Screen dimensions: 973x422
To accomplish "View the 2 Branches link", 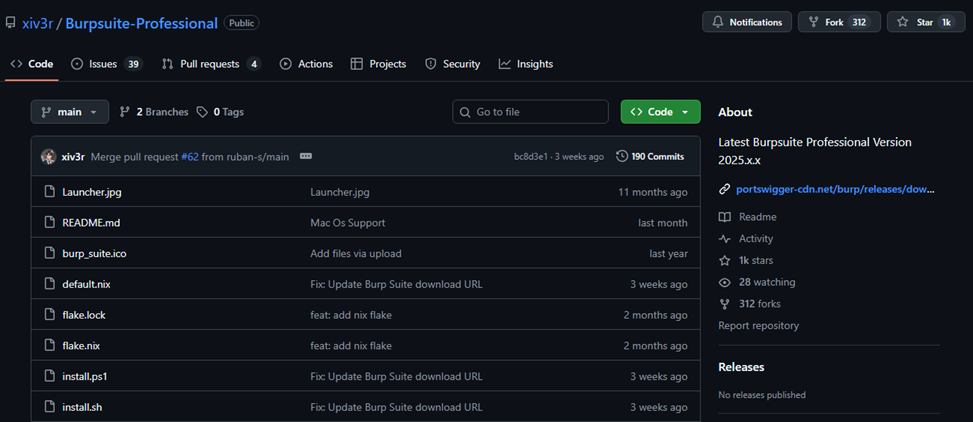I will coord(154,112).
